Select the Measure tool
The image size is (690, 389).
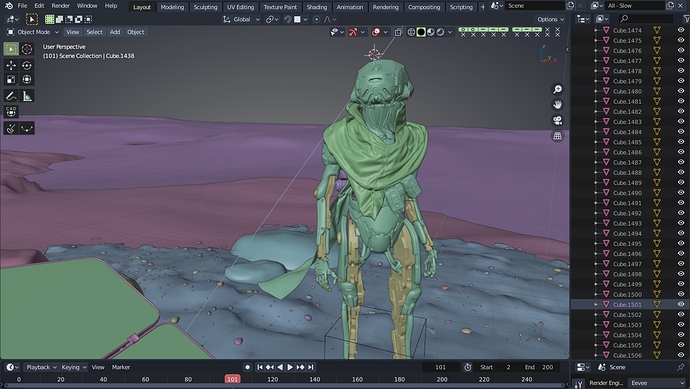pos(27,95)
